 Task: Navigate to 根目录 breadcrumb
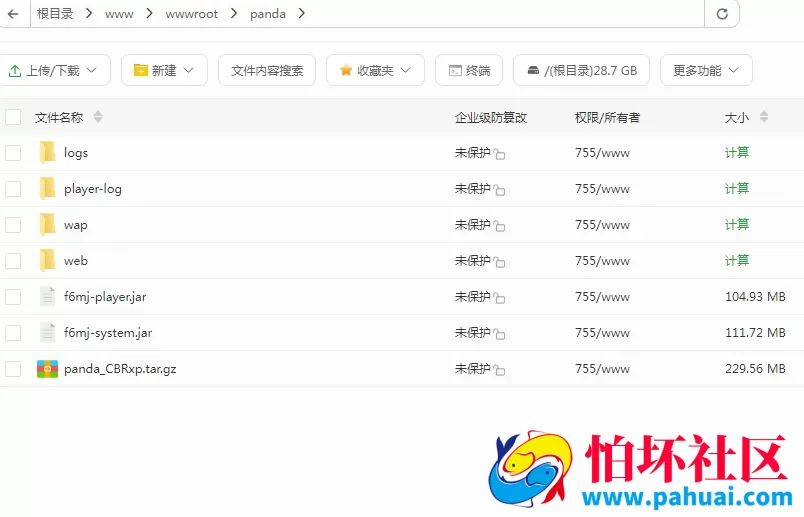55,14
